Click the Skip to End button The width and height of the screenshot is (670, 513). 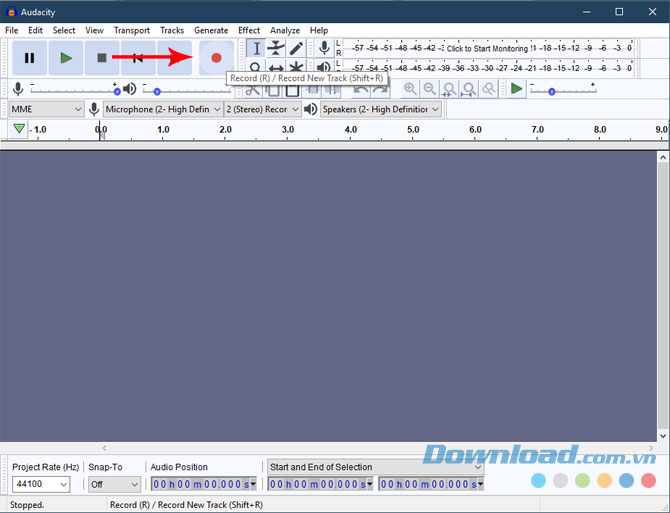174,58
